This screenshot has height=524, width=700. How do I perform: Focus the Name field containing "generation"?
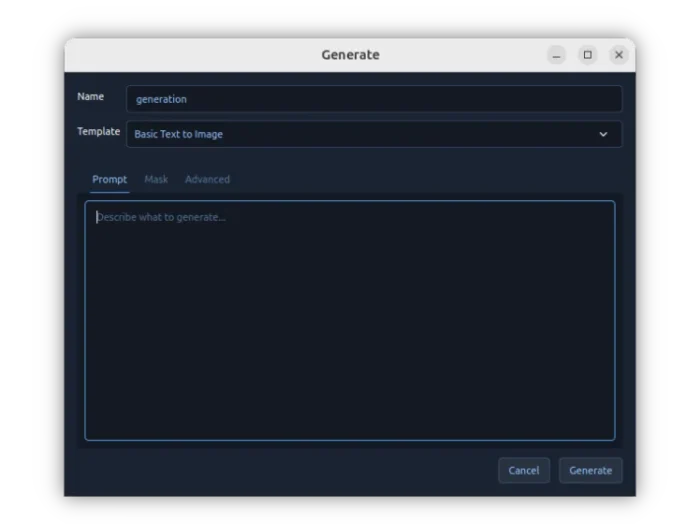(373, 99)
